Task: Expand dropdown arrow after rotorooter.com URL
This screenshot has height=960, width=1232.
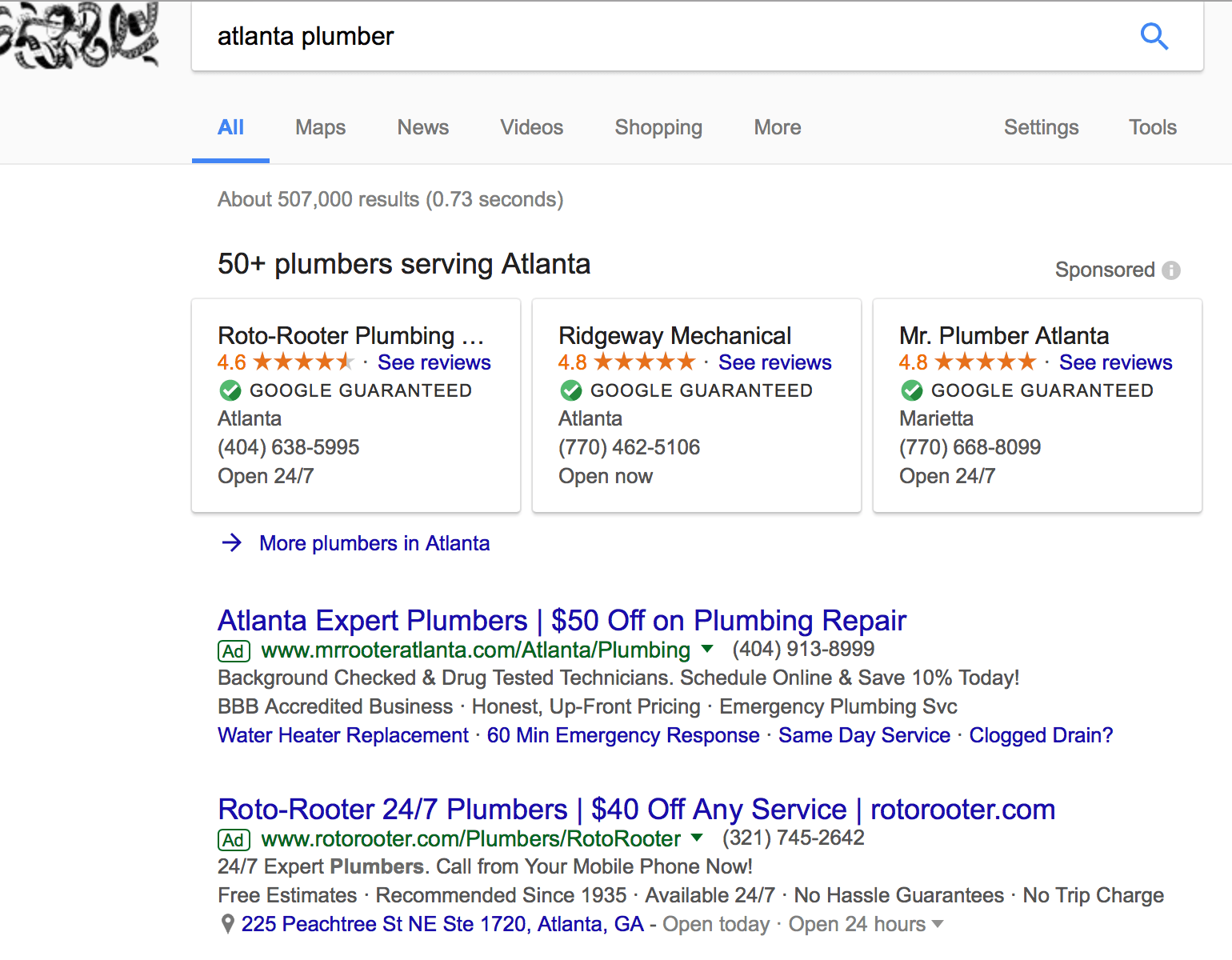Action: tap(697, 838)
